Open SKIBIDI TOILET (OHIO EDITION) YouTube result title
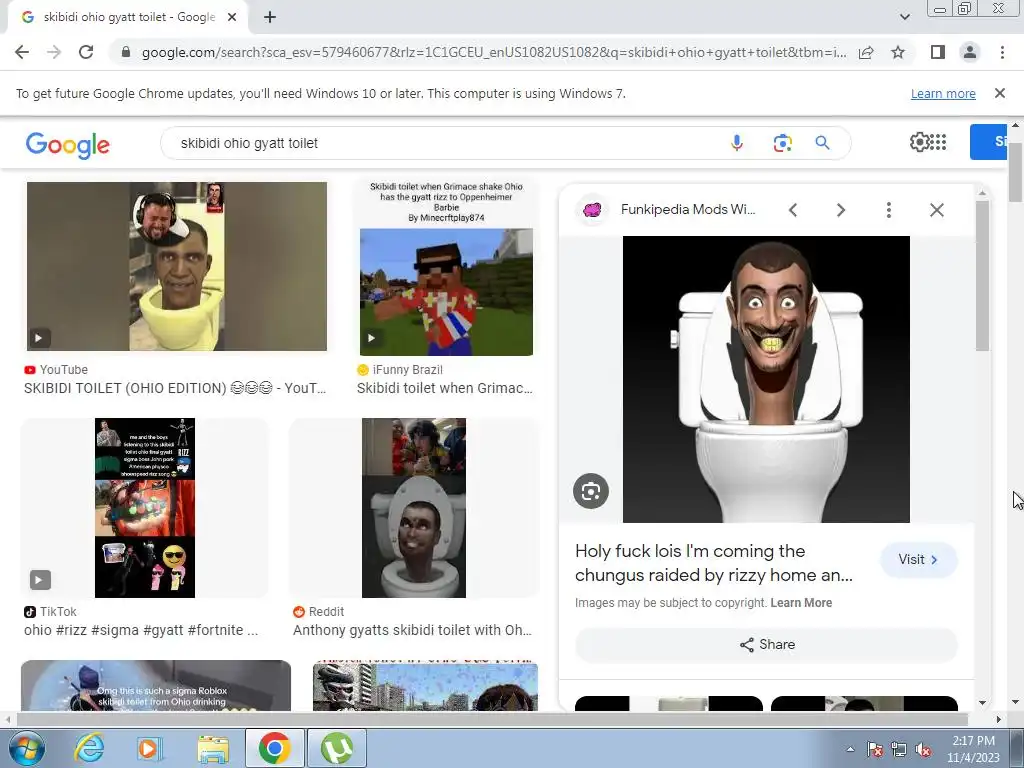1024x768 pixels. pos(175,388)
